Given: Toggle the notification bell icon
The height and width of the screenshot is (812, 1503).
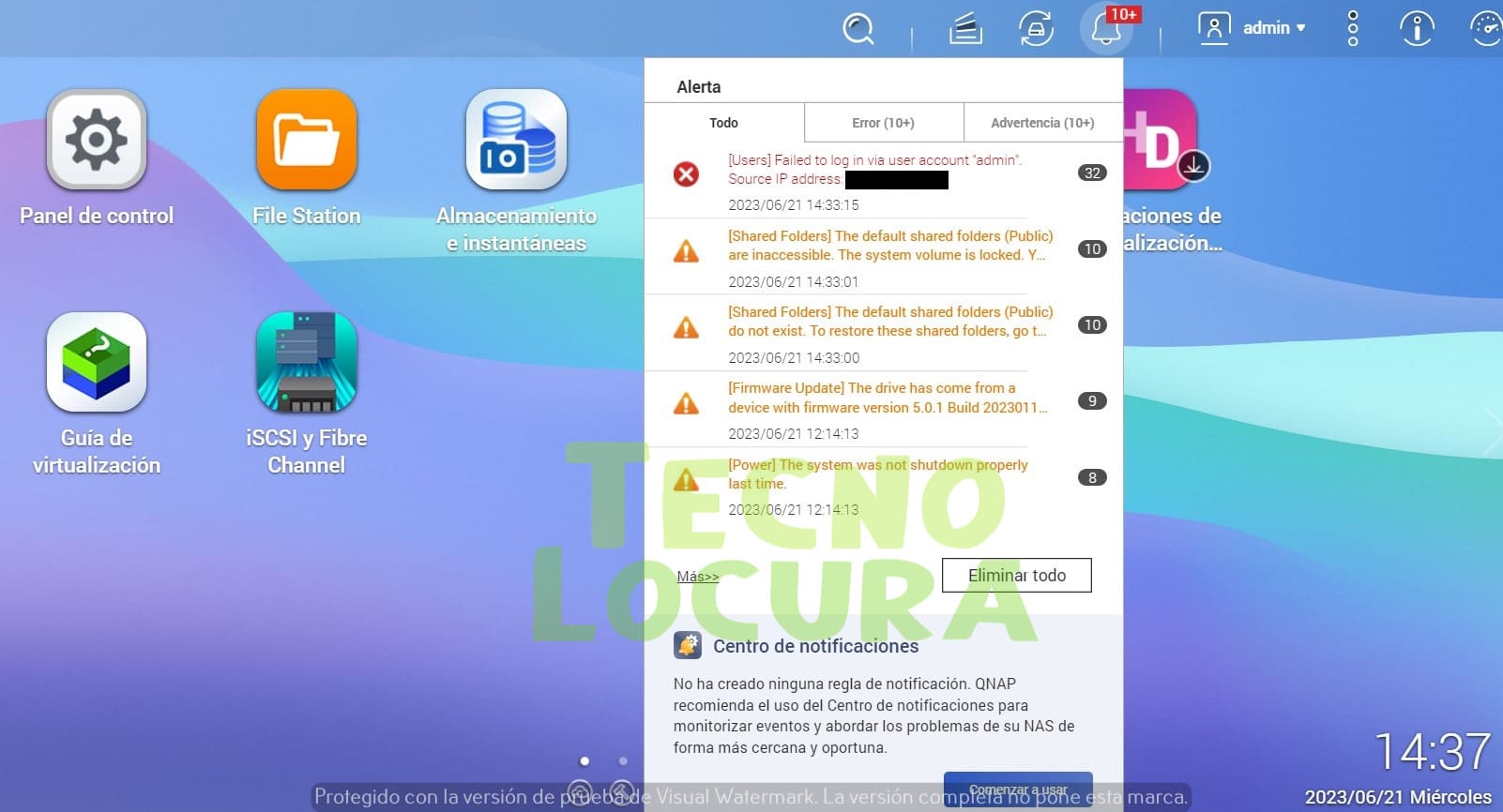Looking at the screenshot, I should click(x=1106, y=29).
